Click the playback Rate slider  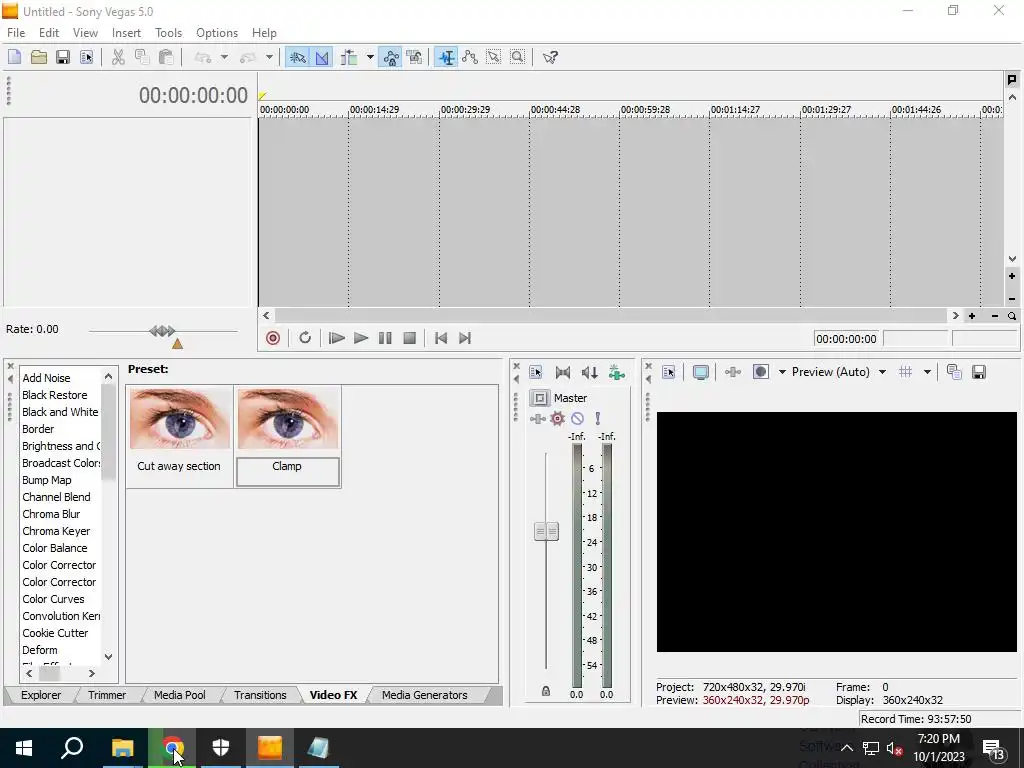pyautogui.click(x=163, y=331)
